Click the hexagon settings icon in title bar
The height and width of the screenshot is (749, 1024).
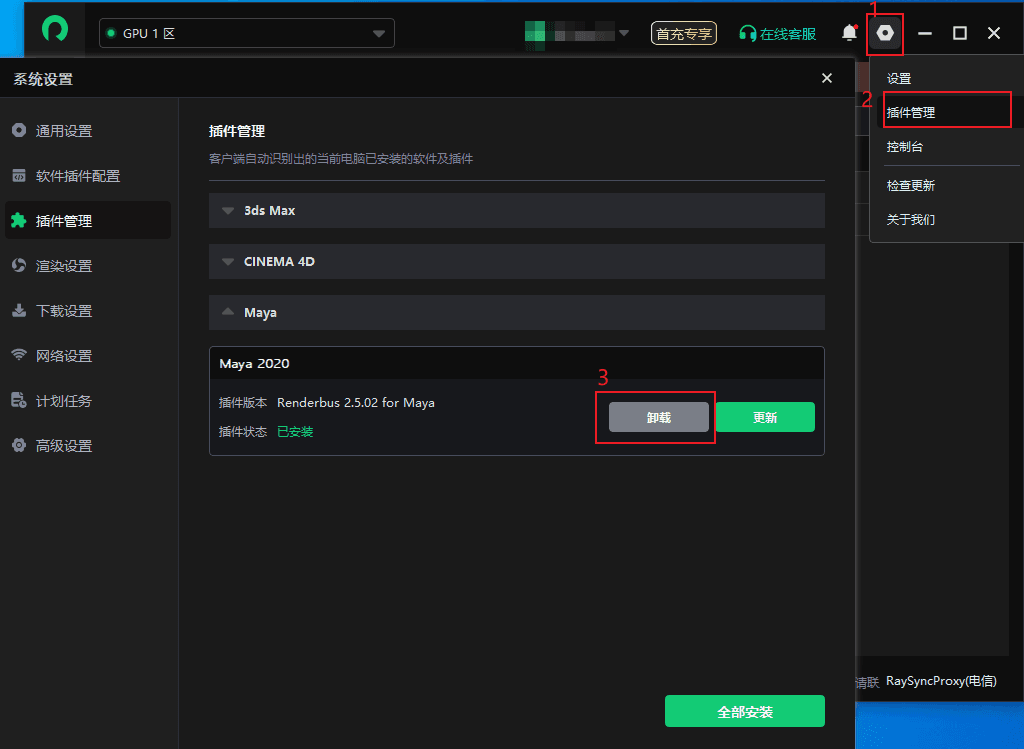[885, 33]
